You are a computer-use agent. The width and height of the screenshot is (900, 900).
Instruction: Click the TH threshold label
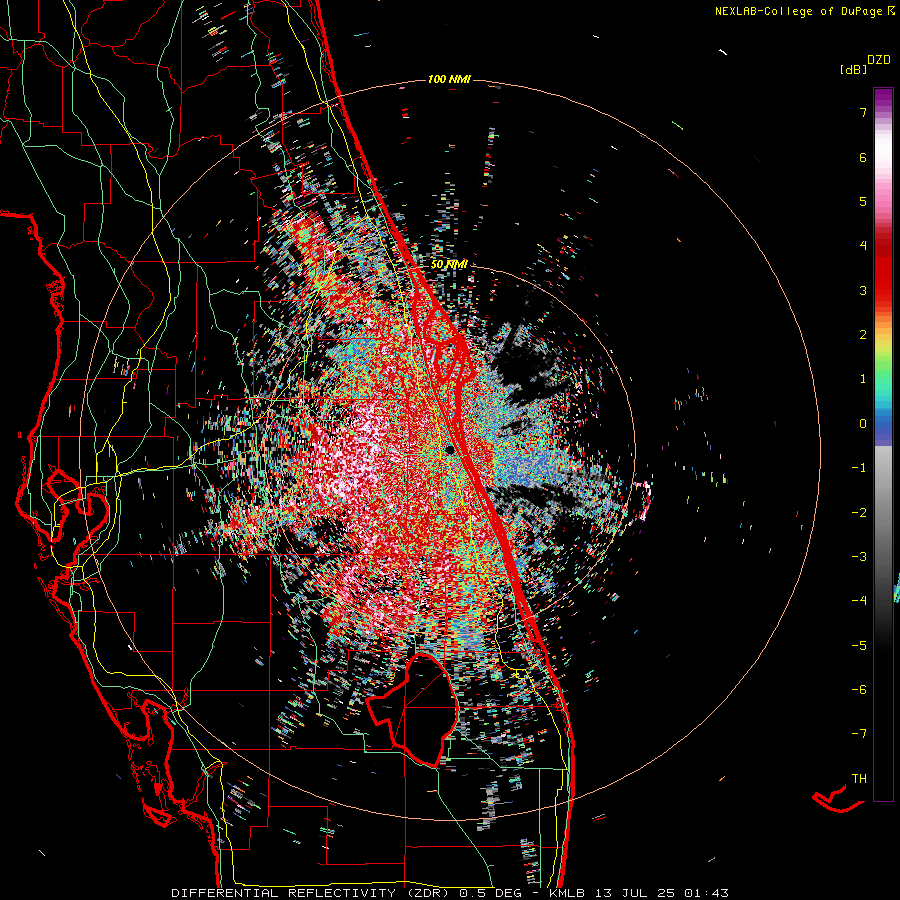tap(859, 779)
